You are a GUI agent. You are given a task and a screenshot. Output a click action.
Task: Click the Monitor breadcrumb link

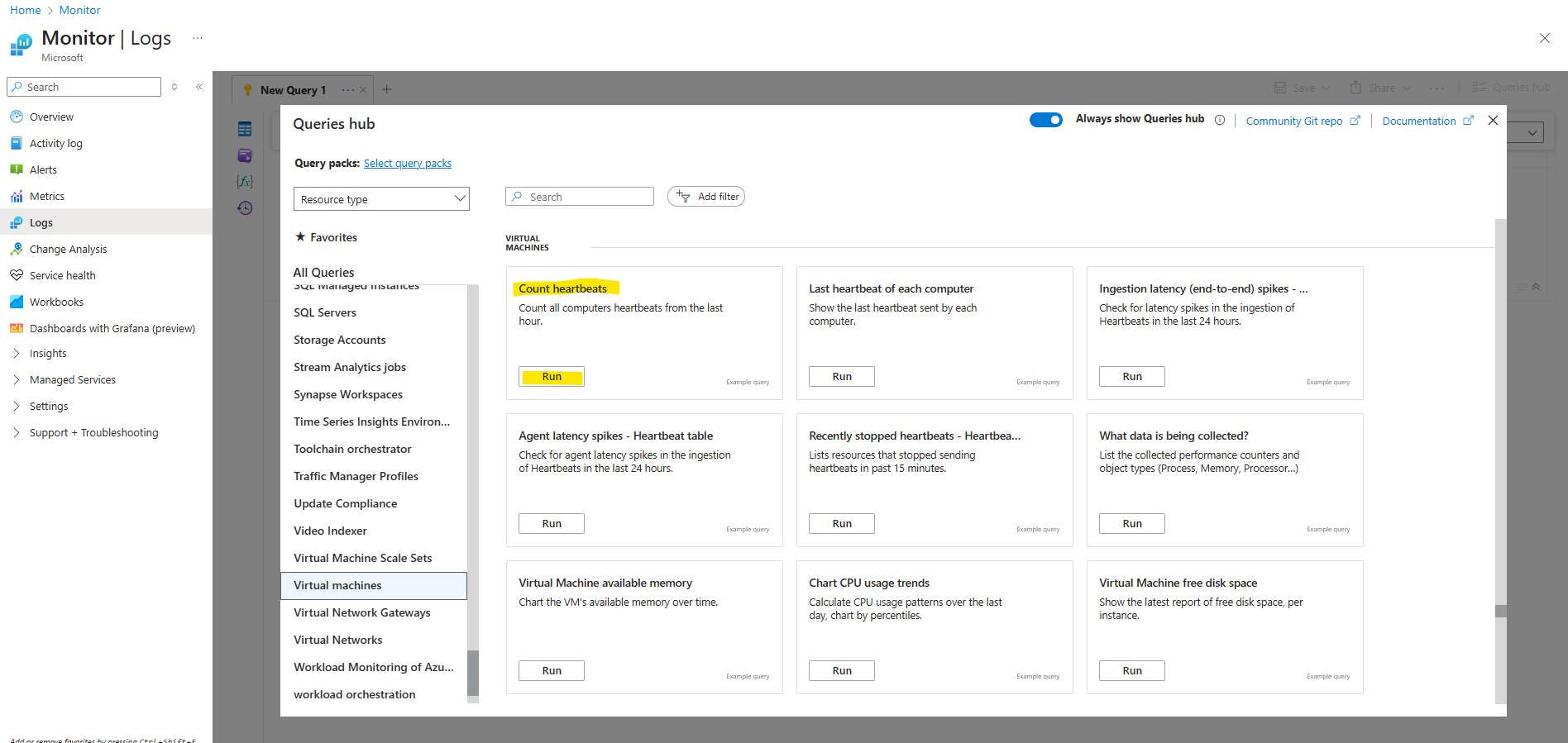(x=79, y=10)
